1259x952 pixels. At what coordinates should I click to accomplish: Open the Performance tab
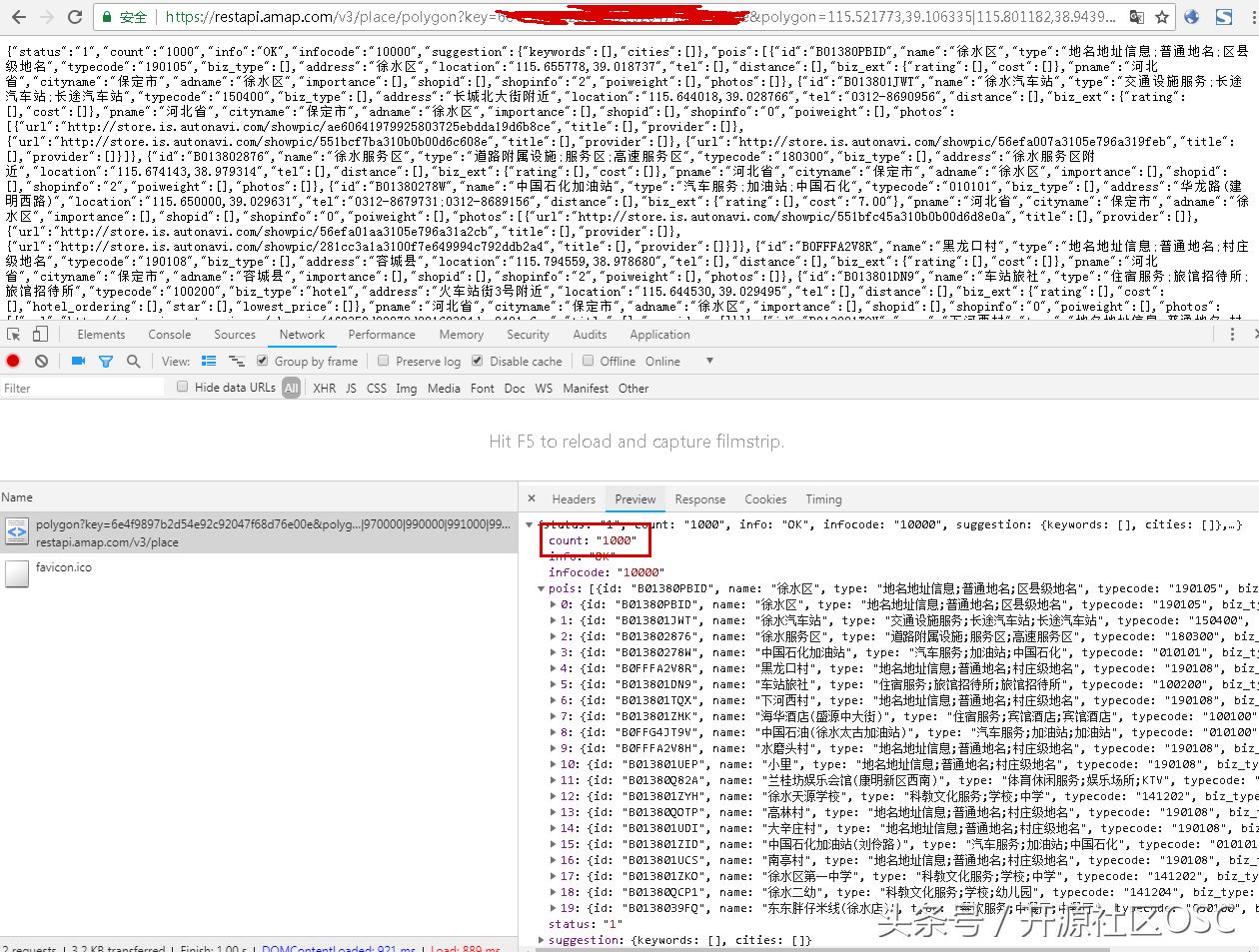tap(382, 335)
